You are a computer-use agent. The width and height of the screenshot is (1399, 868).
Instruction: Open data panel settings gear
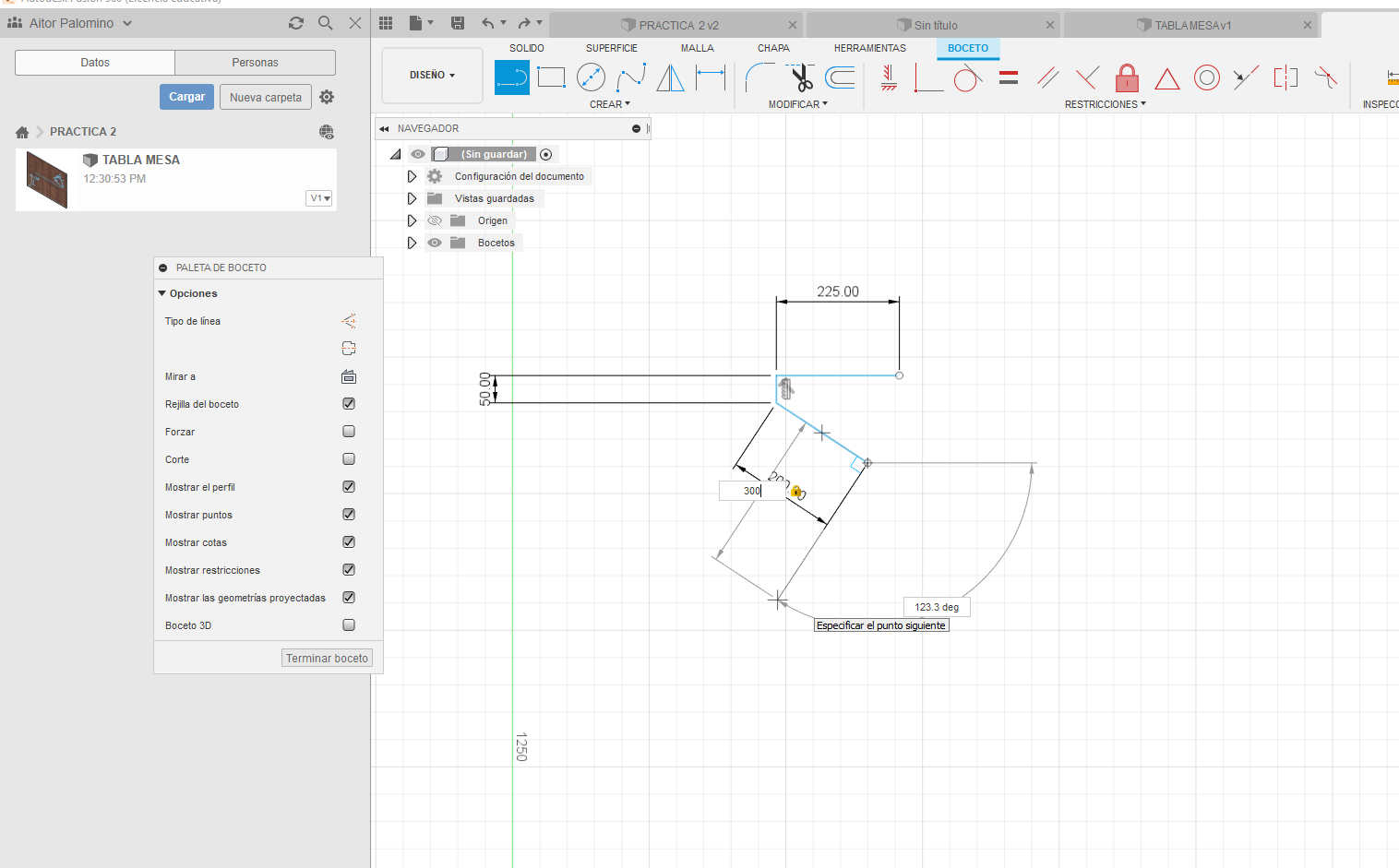(x=327, y=97)
